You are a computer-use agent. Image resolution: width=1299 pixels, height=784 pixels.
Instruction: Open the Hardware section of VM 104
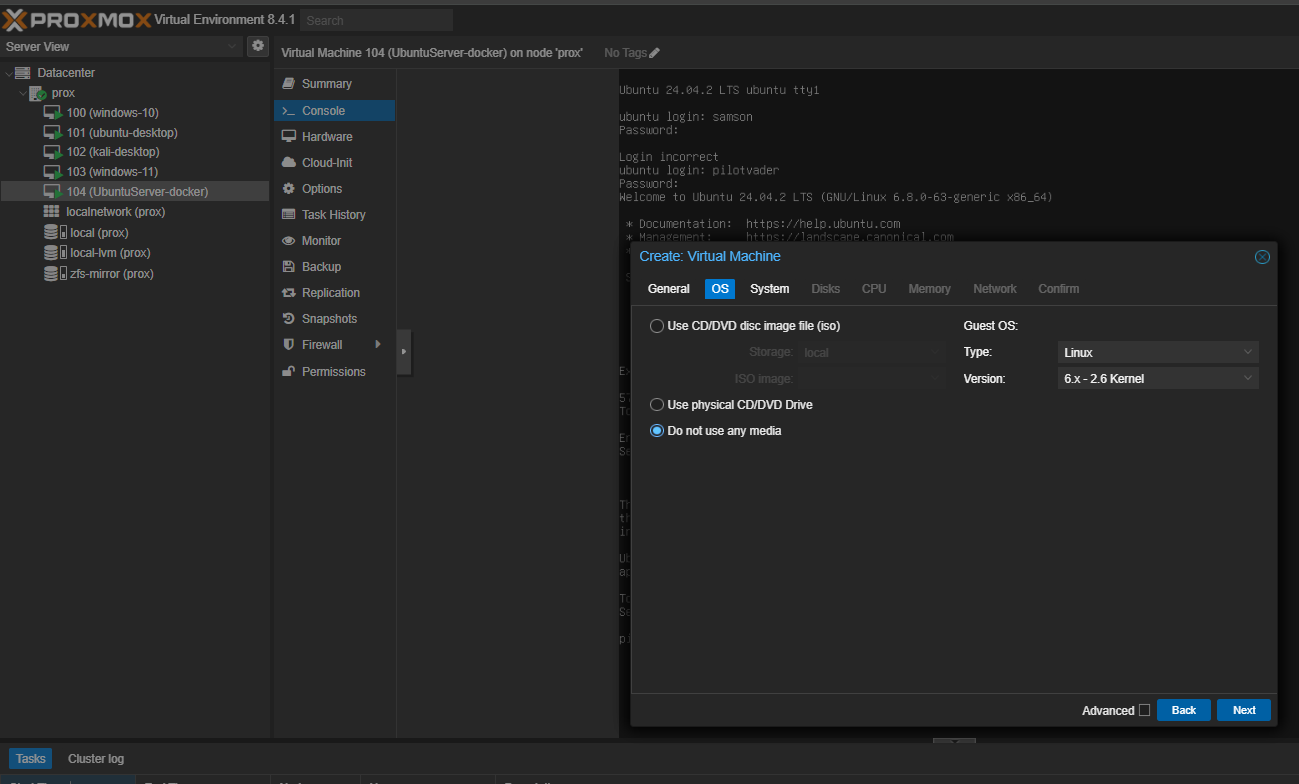327,137
